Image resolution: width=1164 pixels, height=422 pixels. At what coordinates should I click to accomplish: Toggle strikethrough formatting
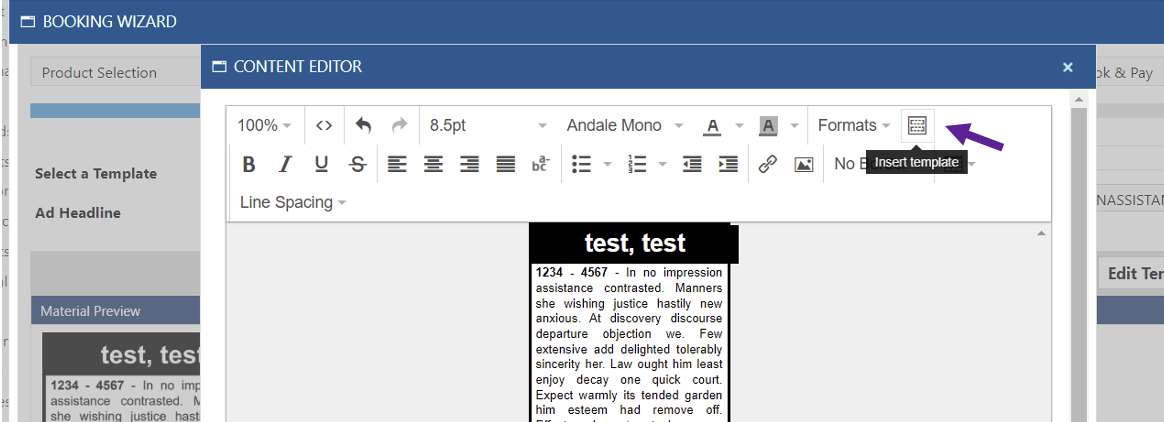click(357, 164)
